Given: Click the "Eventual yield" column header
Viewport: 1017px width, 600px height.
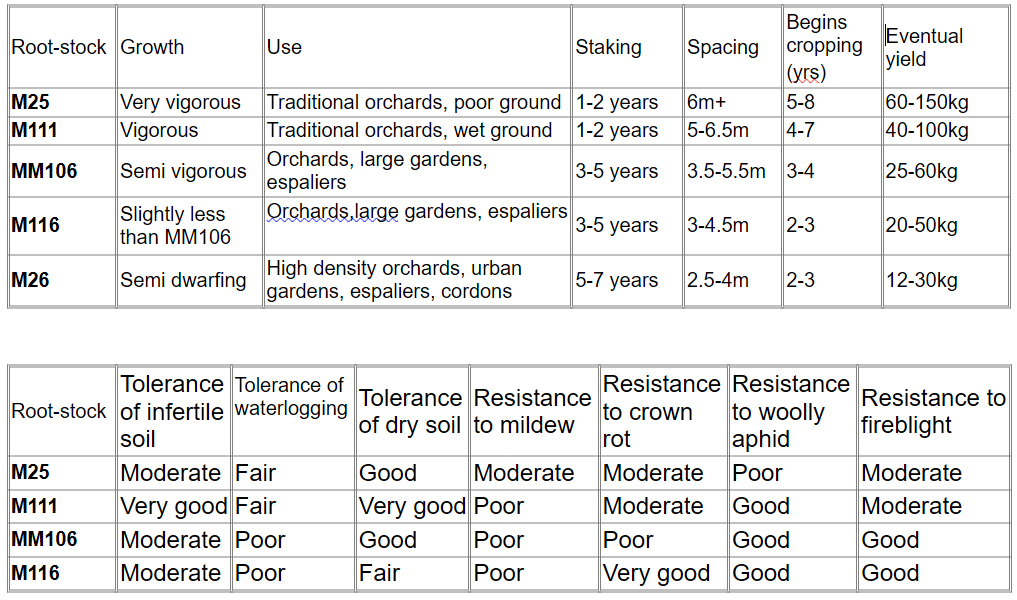Looking at the screenshot, I should click(x=924, y=47).
